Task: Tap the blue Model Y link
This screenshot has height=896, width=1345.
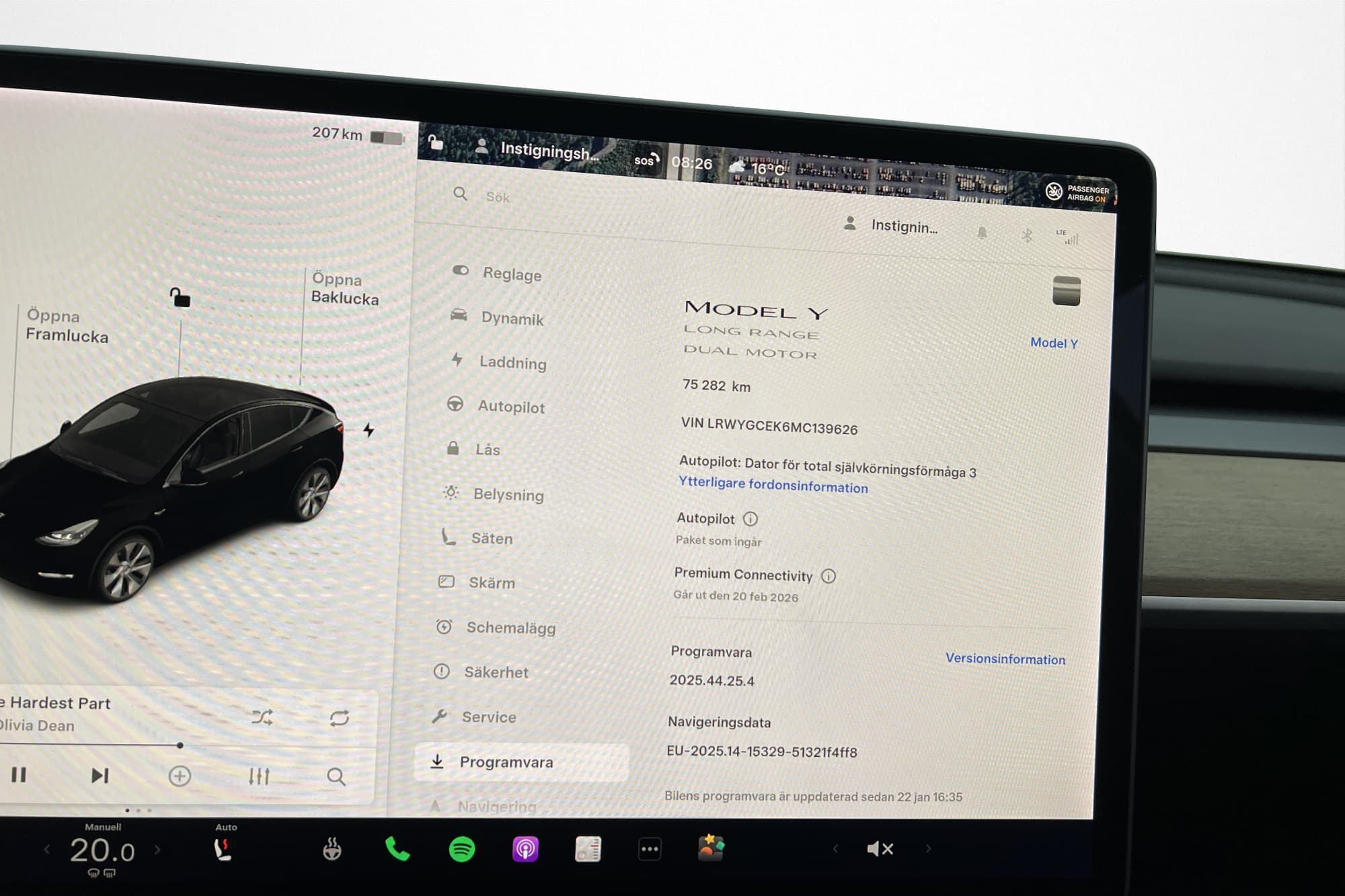Action: pos(1054,343)
